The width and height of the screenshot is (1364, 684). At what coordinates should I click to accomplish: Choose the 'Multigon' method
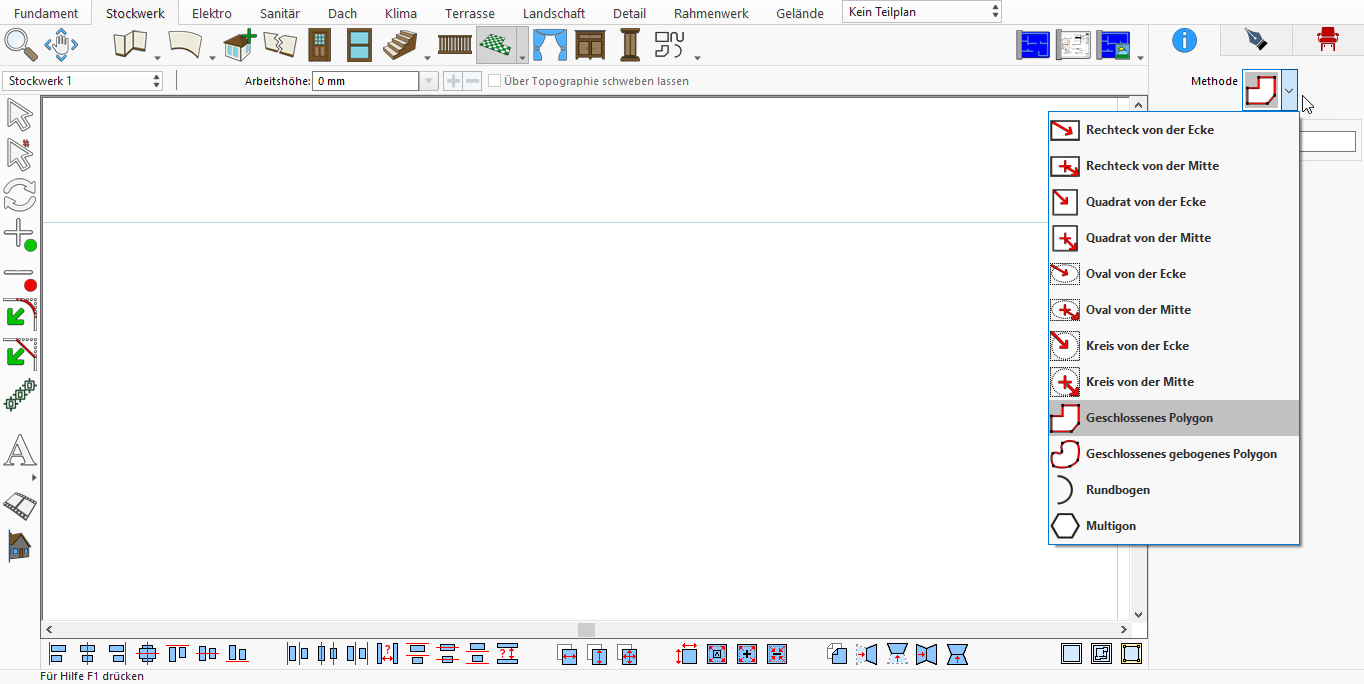(x=1174, y=526)
